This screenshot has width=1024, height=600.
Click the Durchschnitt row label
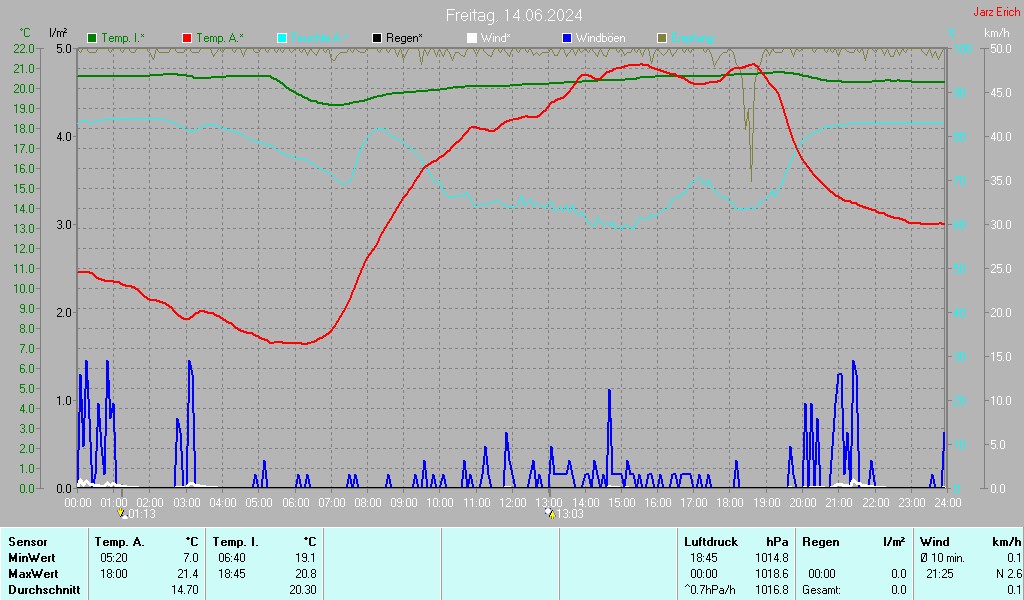pyautogui.click(x=43, y=589)
